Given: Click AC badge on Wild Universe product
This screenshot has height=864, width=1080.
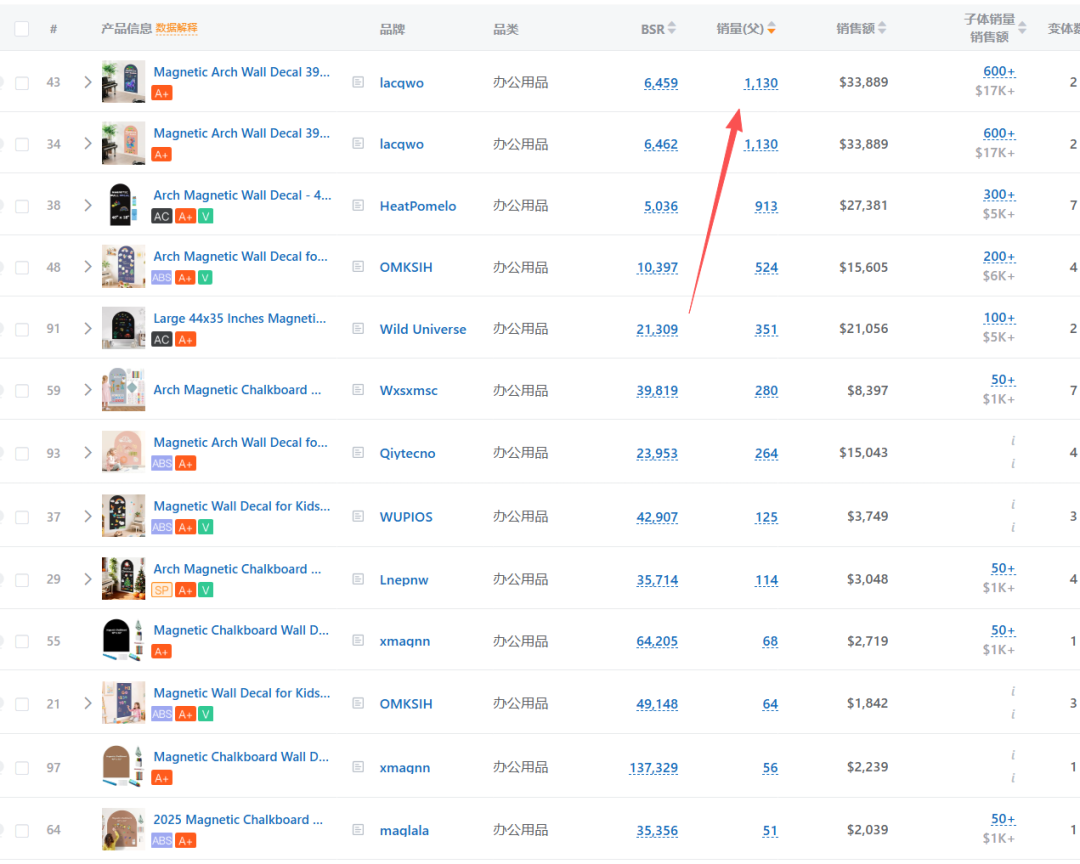Looking at the screenshot, I should click(161, 340).
